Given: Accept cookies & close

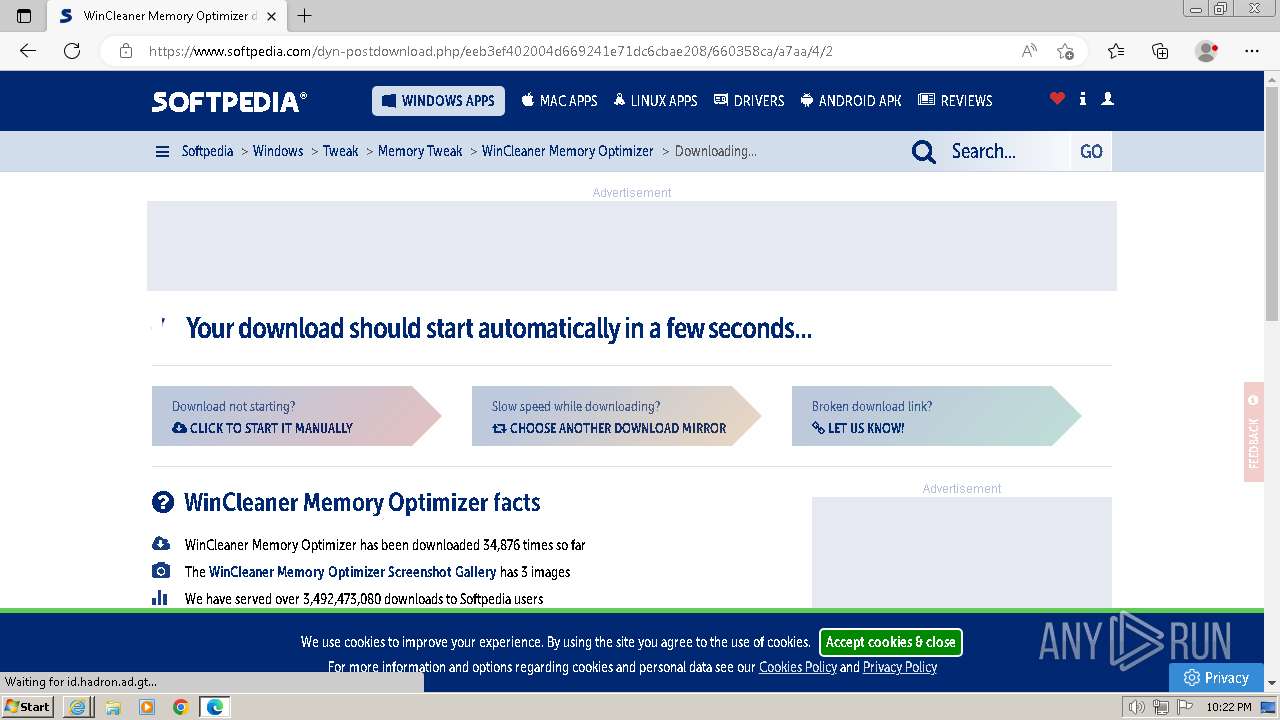Looking at the screenshot, I should click(x=891, y=642).
